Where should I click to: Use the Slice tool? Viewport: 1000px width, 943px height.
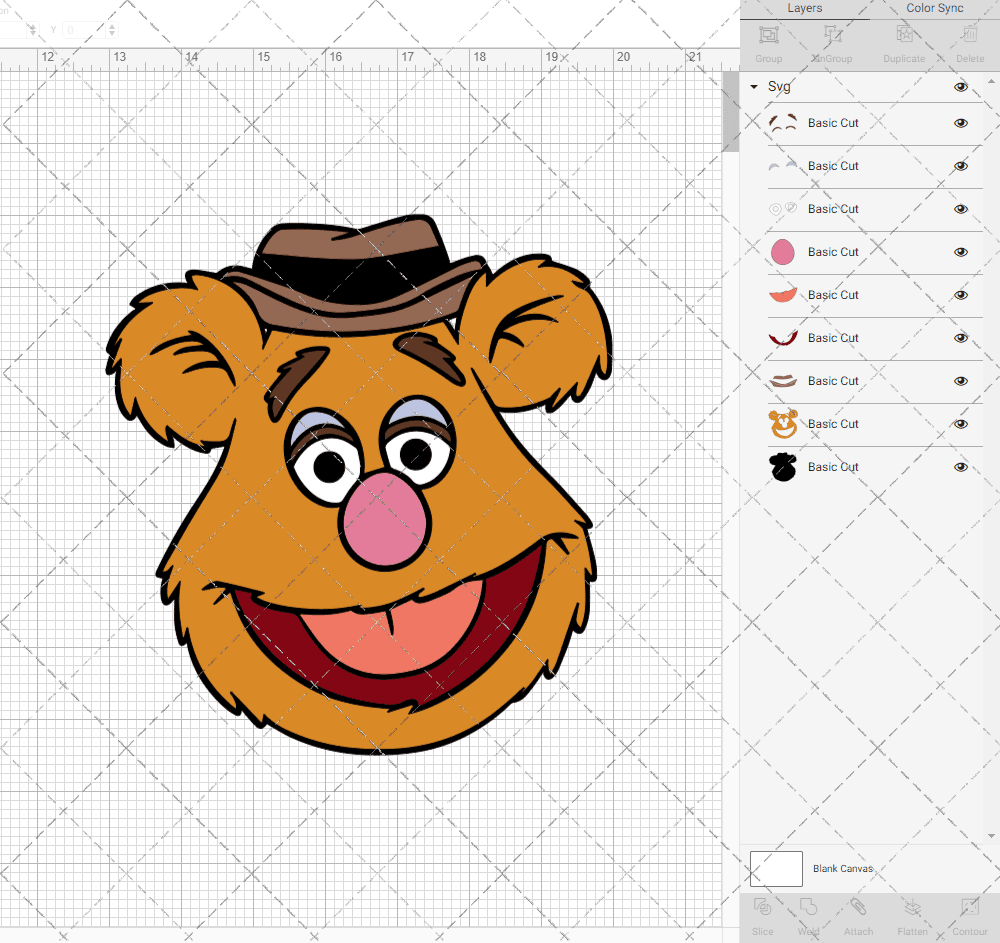coord(762,907)
